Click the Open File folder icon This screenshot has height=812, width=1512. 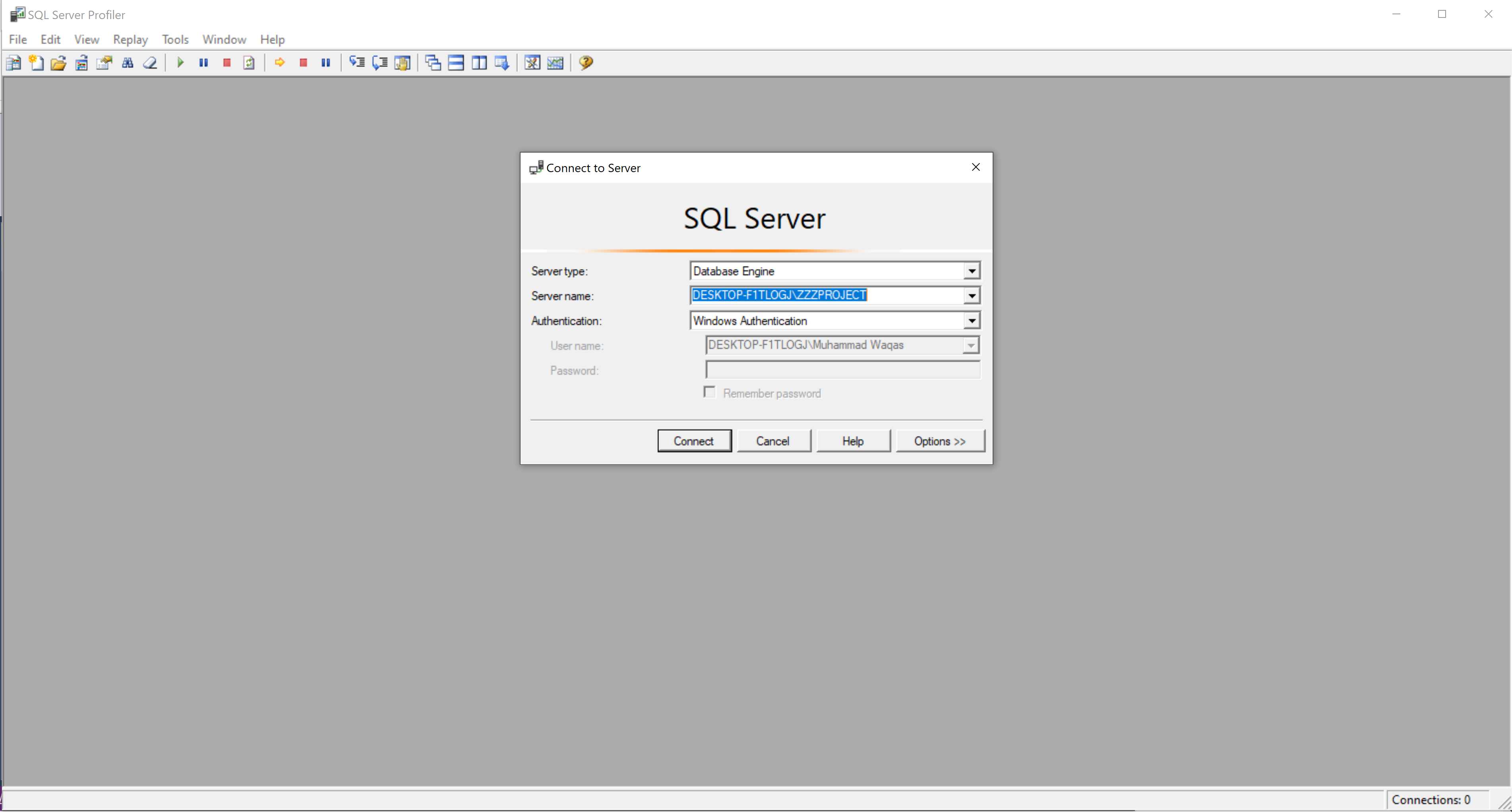click(x=58, y=63)
